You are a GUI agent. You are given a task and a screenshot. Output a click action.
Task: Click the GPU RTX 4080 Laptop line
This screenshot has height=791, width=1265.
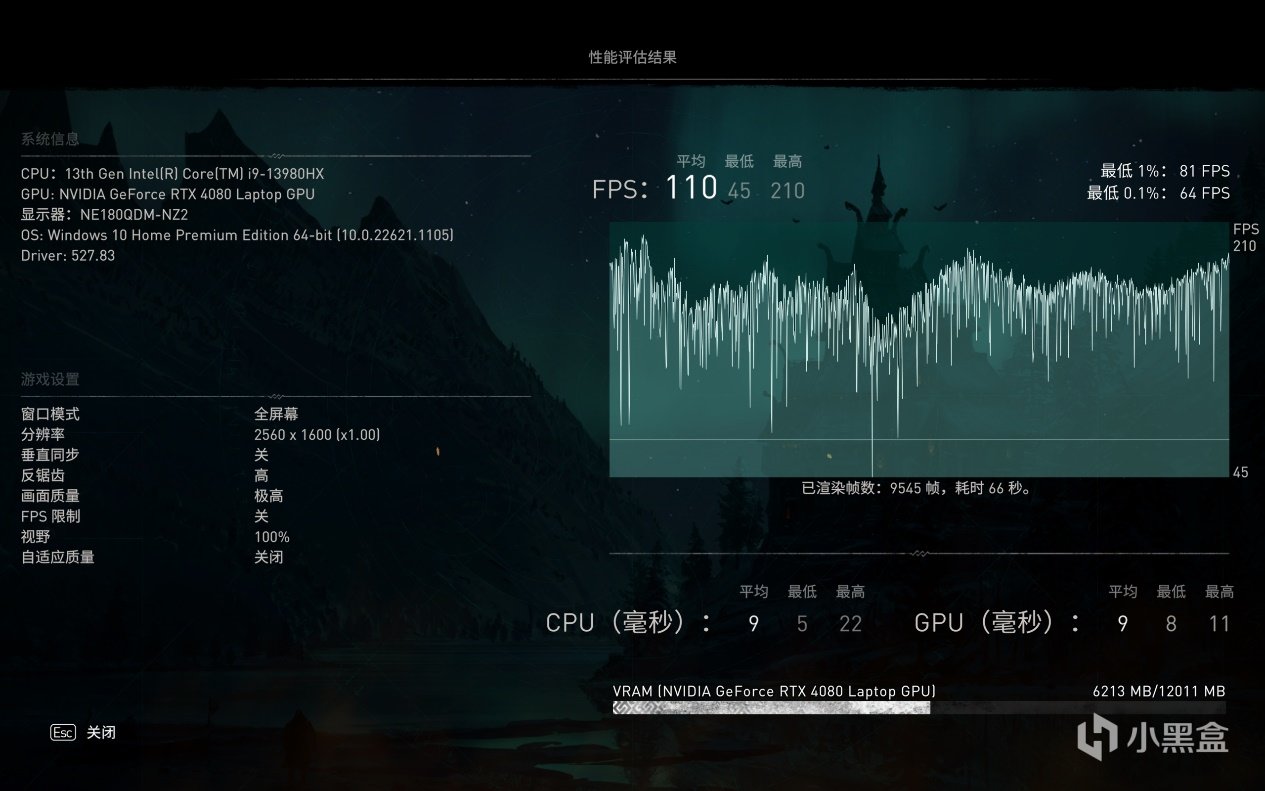[x=168, y=194]
